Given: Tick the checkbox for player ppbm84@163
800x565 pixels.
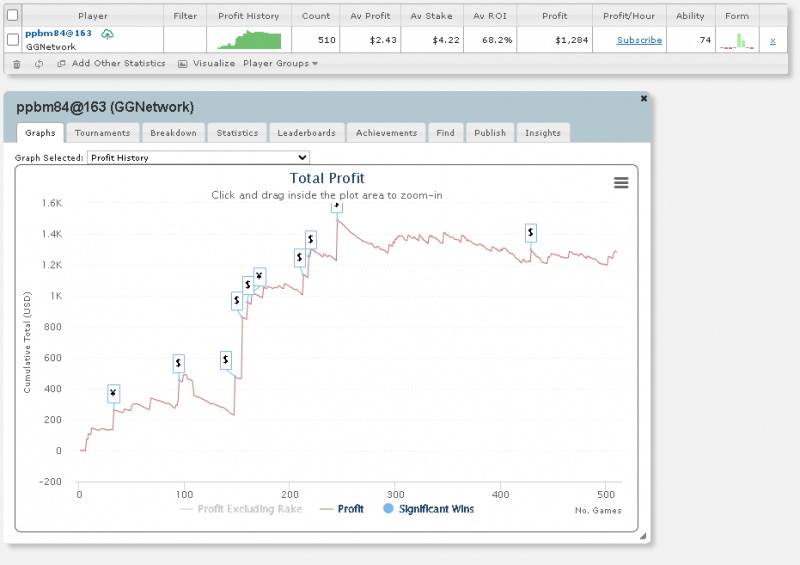Looking at the screenshot, I should point(13,40).
